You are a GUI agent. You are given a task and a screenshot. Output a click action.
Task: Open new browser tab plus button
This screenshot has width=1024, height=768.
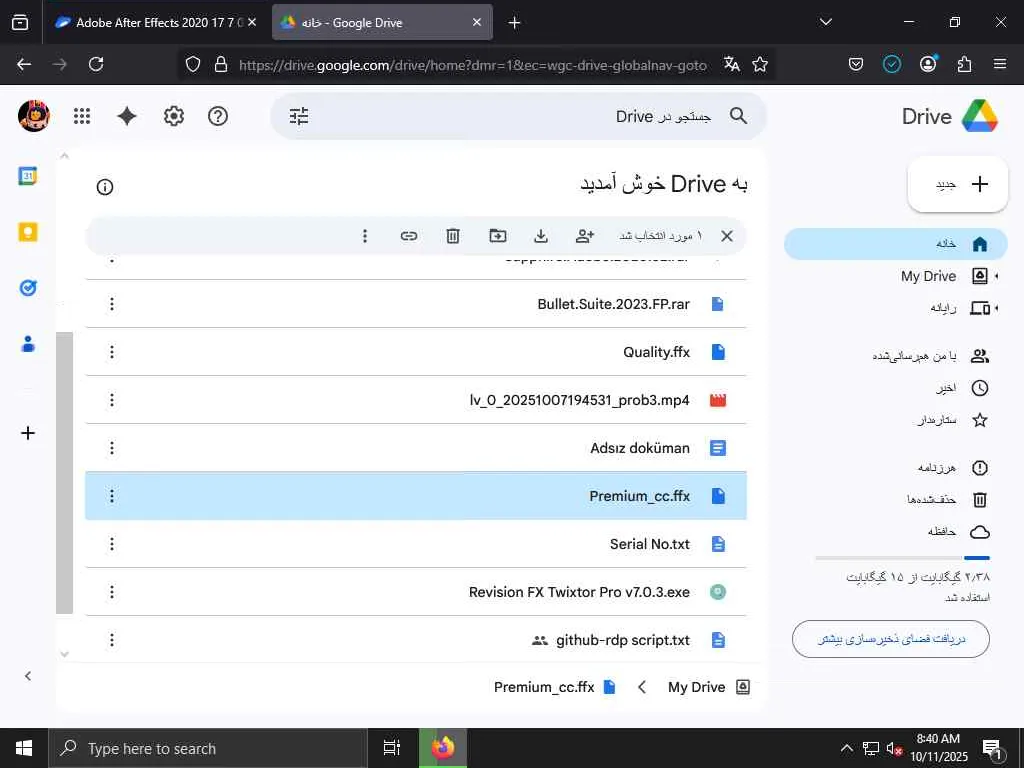click(514, 23)
